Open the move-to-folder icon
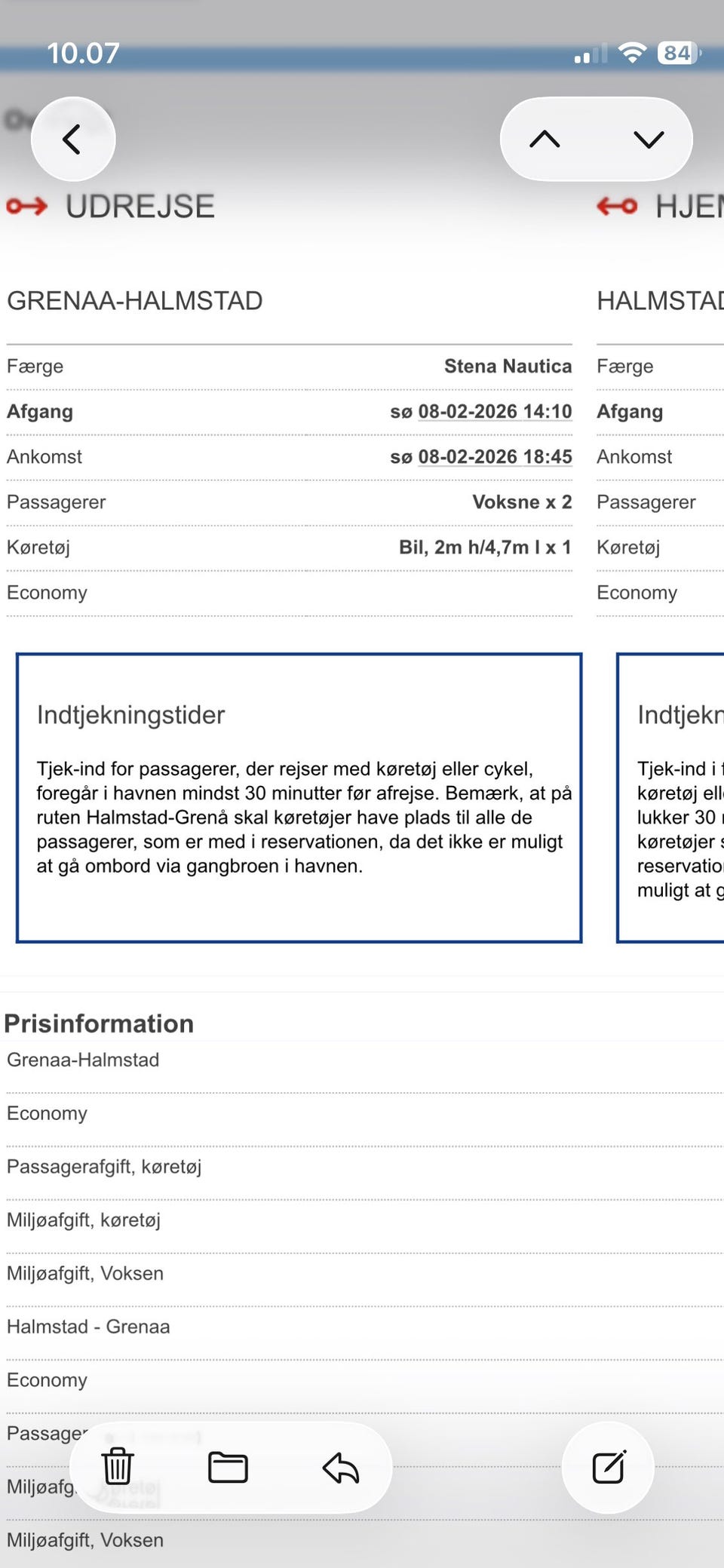This screenshot has height=1568, width=724. coord(228,1467)
